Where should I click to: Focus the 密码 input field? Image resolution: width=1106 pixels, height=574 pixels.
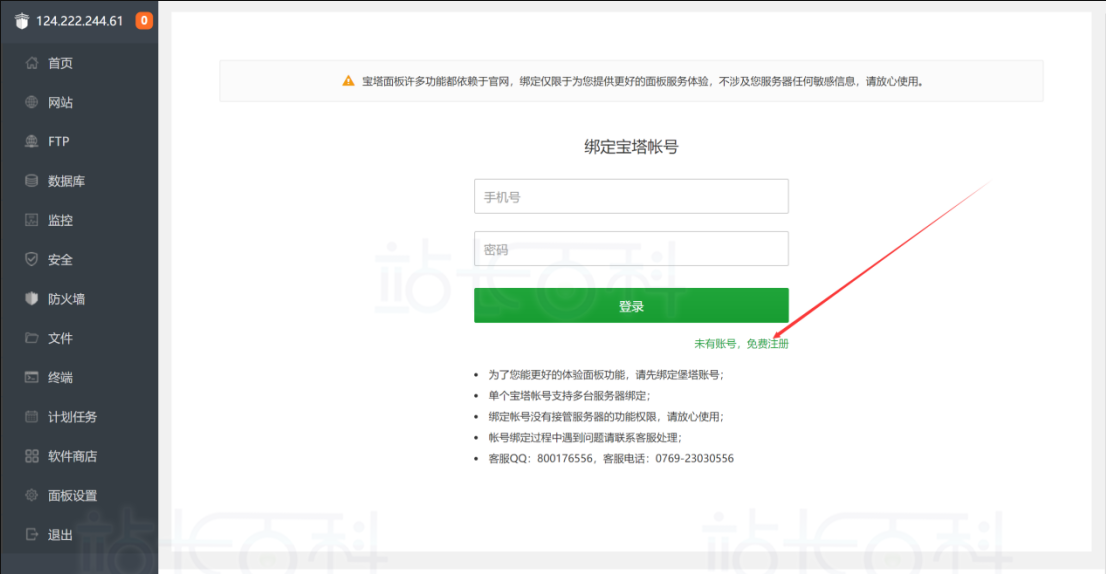[x=631, y=249]
